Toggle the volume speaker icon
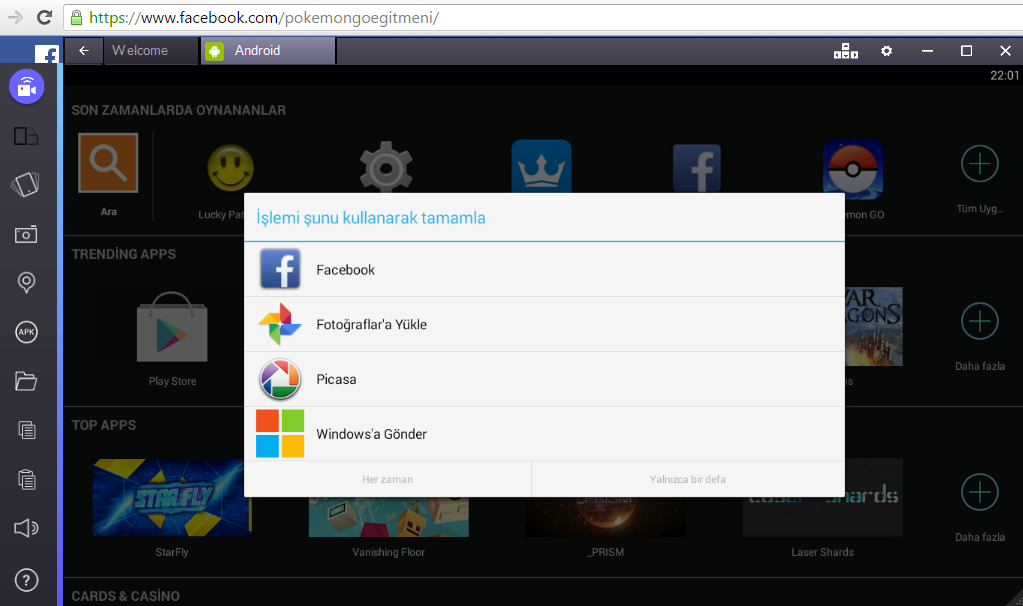The image size is (1023, 606). coord(26,528)
